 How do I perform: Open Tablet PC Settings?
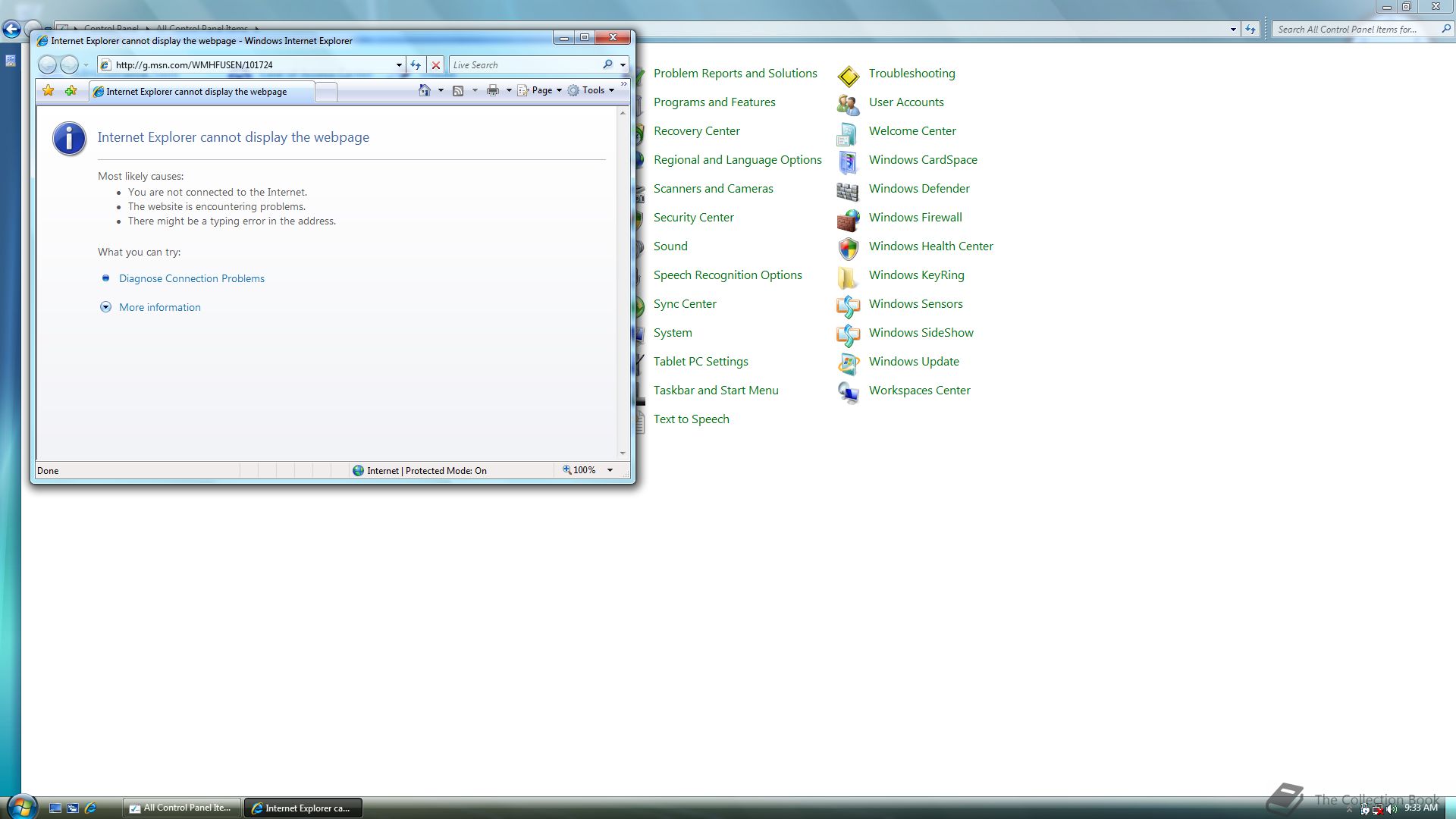coord(701,362)
